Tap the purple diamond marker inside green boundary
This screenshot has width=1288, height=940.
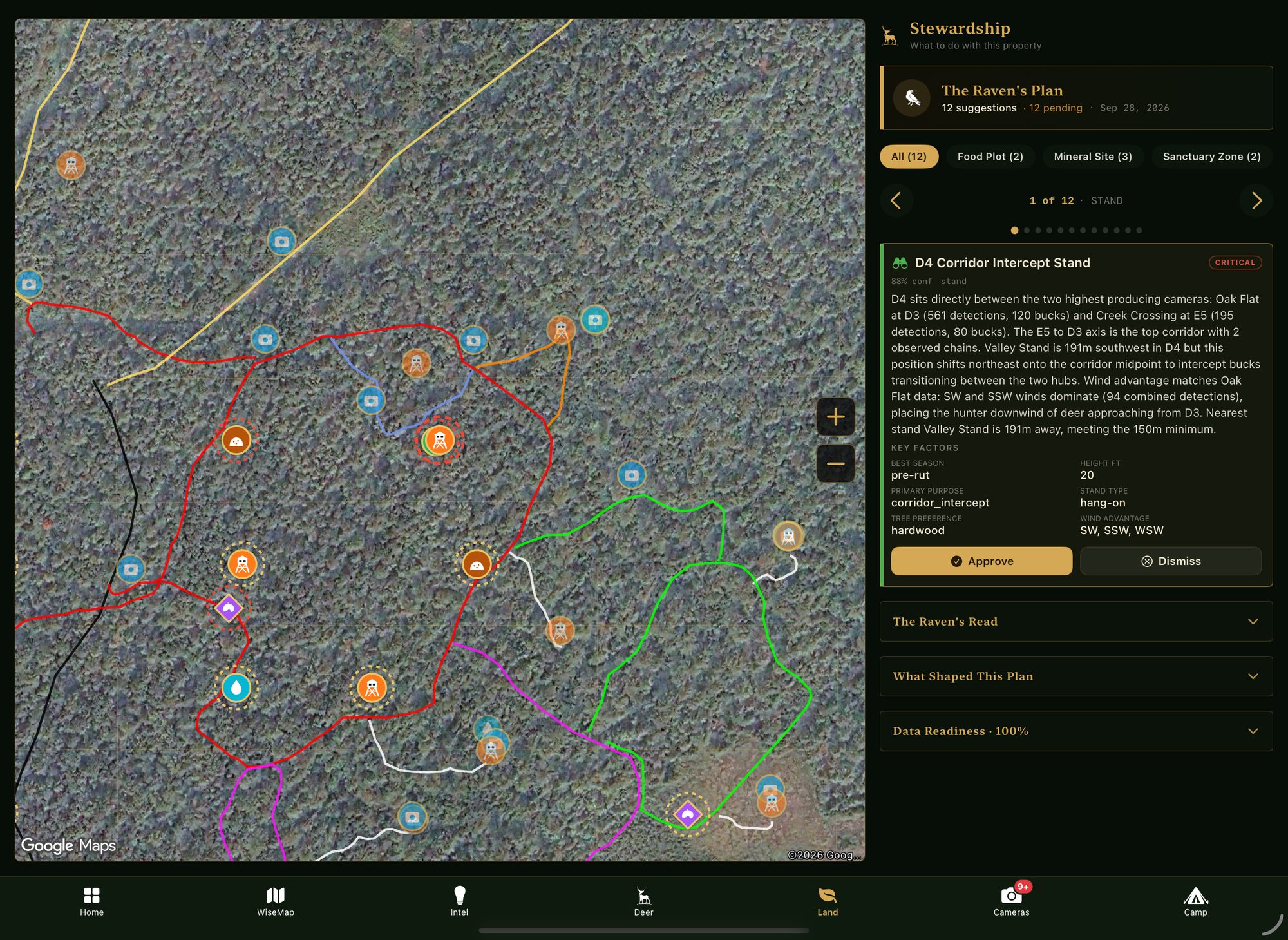coord(687,814)
